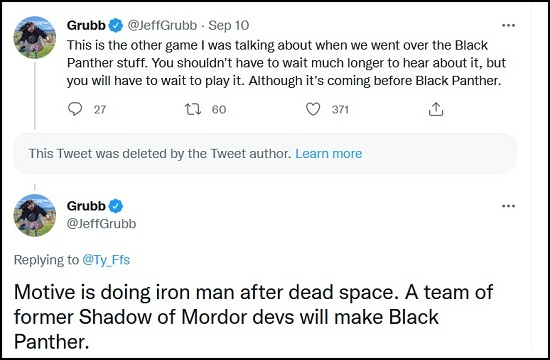Open bottom tweet's three-dot more menu
This screenshot has width=550, height=360.
[x=508, y=206]
